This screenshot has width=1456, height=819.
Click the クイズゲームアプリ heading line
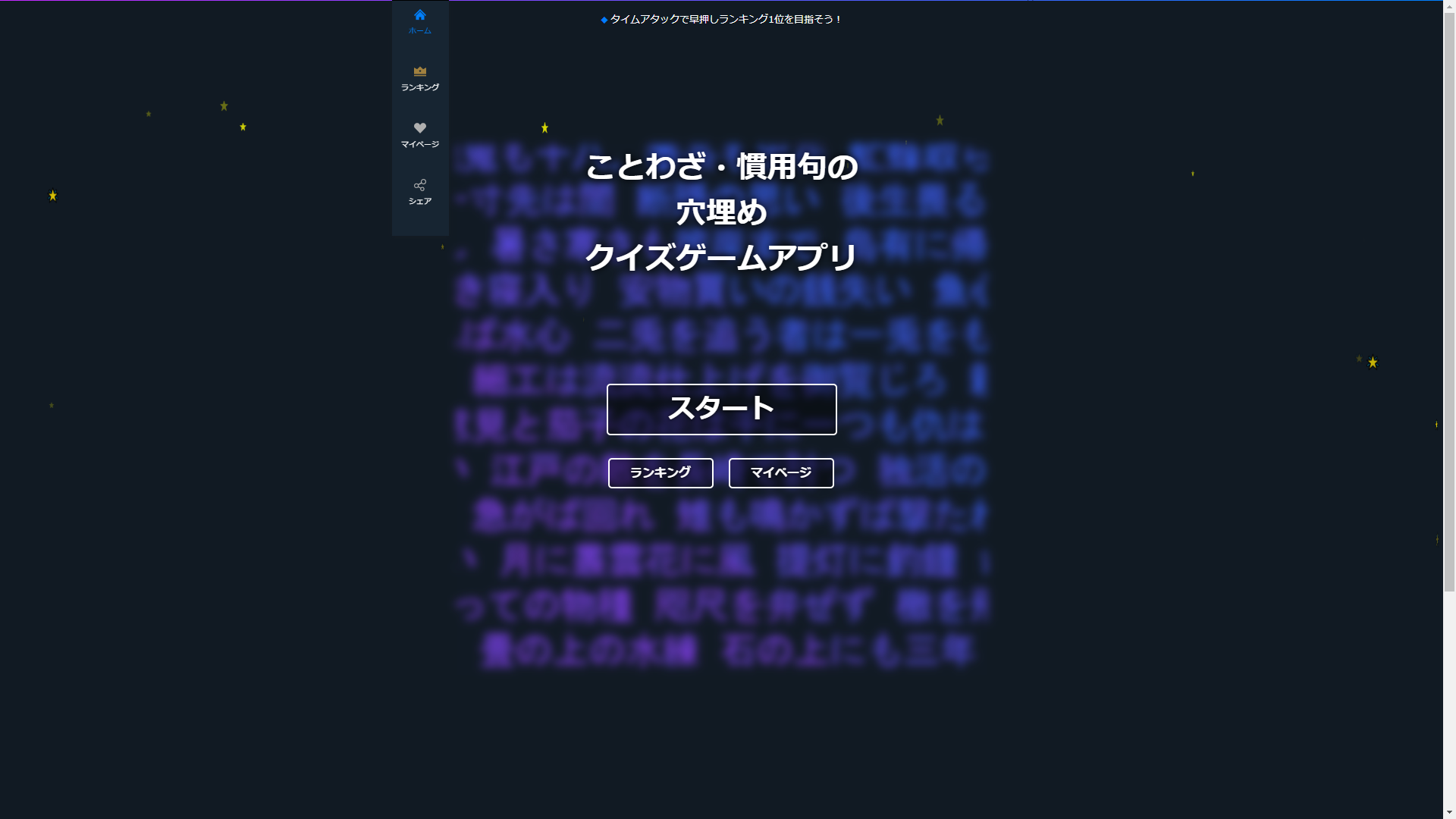(721, 258)
